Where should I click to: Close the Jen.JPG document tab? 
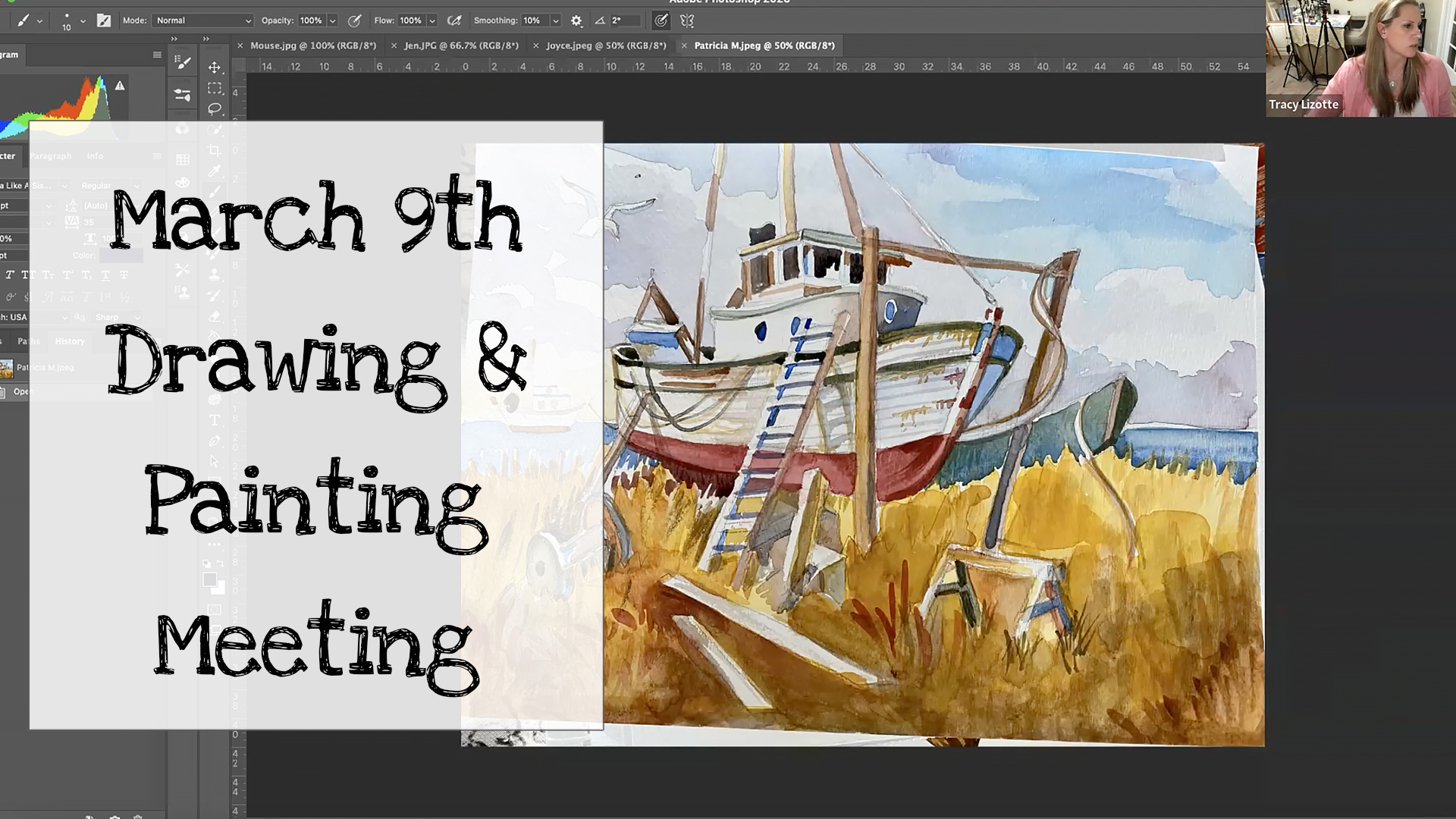pos(394,45)
